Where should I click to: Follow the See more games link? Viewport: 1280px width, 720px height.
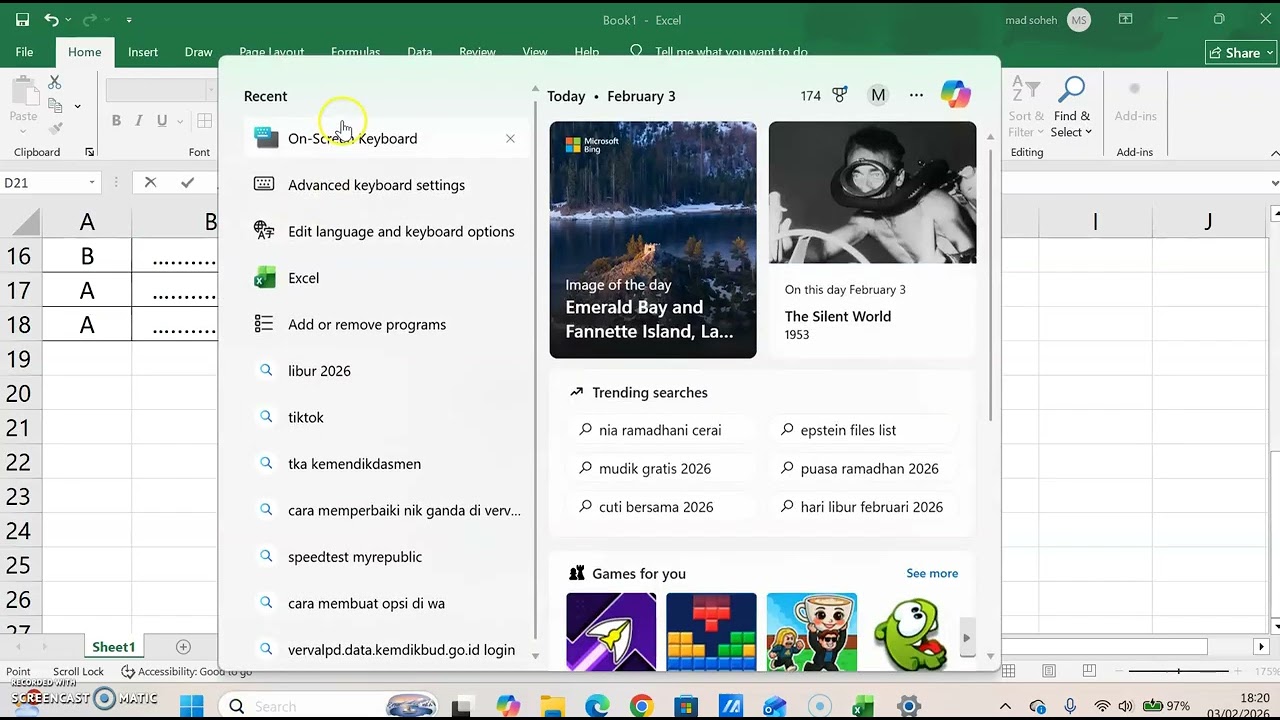pos(932,573)
